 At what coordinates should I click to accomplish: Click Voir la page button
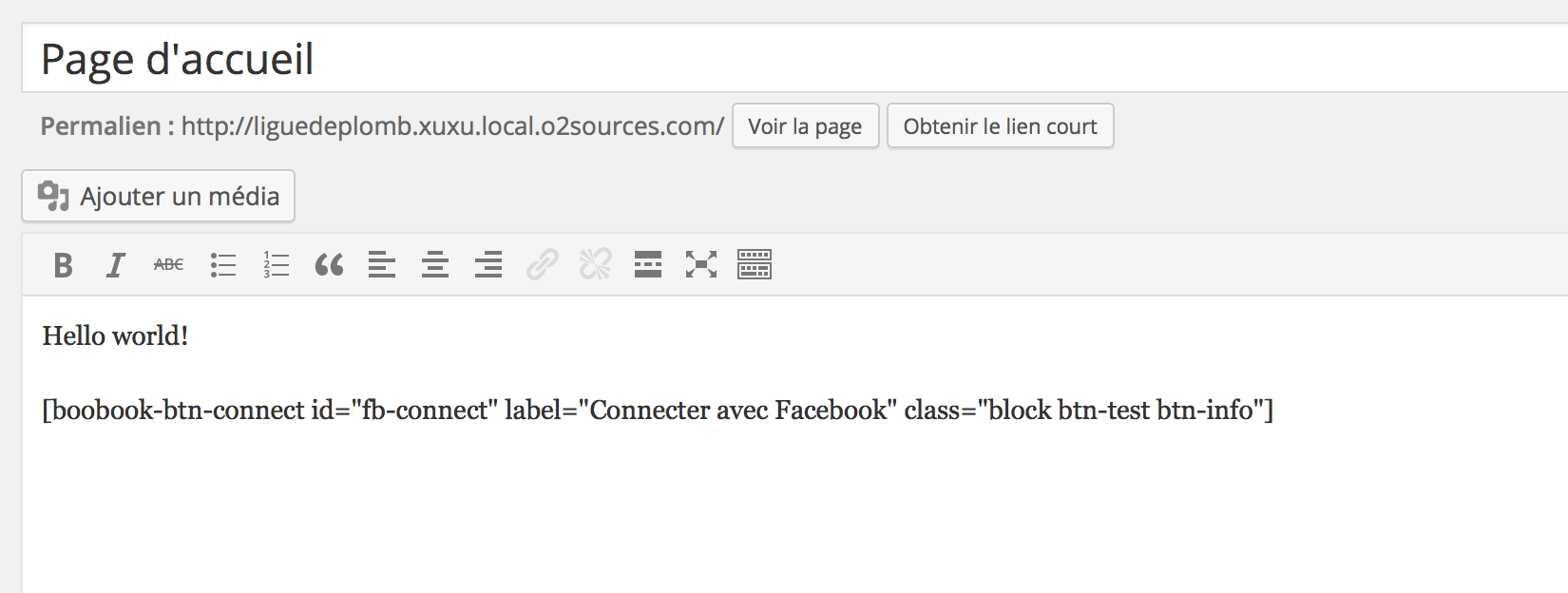[x=806, y=126]
